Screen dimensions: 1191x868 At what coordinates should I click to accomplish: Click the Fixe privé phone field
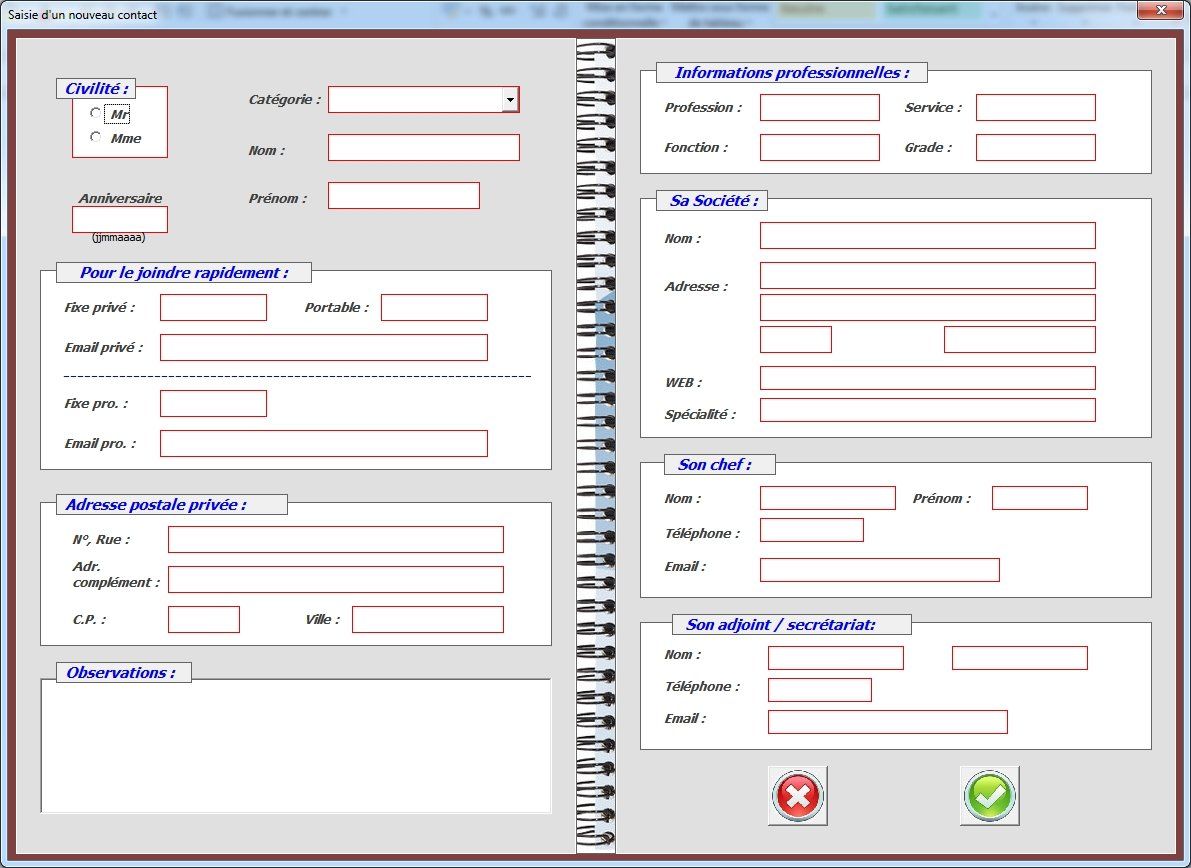click(213, 308)
